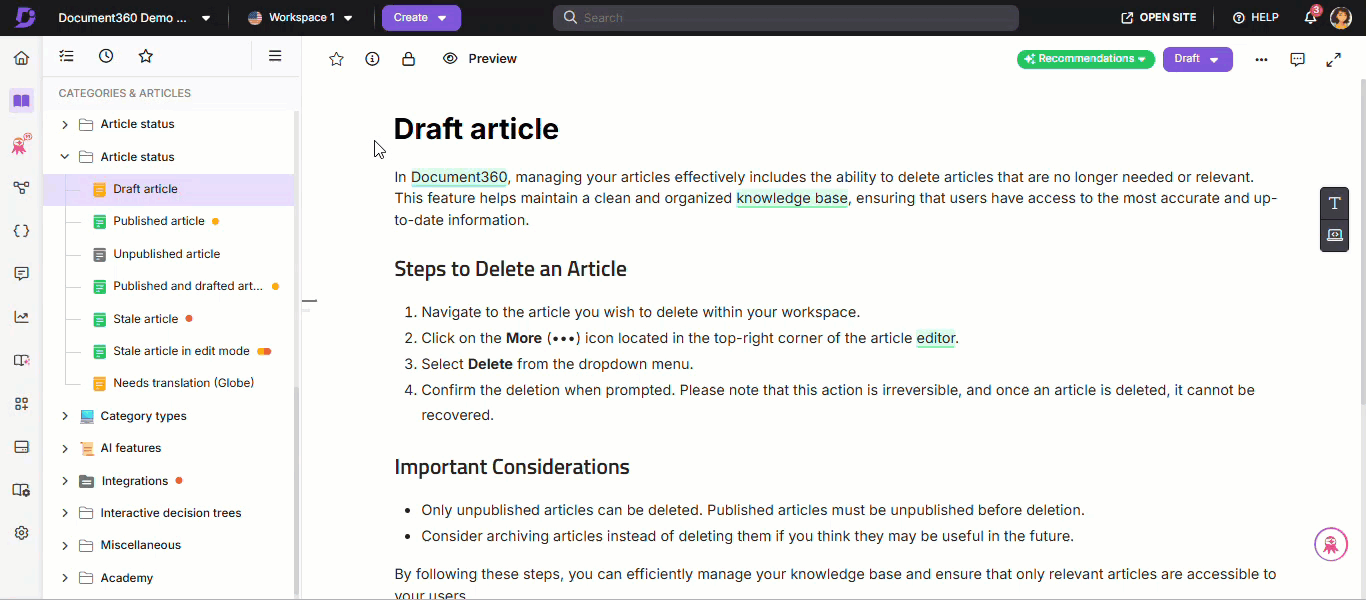
Task: Expand the Category types folder
Action: click(x=65, y=416)
